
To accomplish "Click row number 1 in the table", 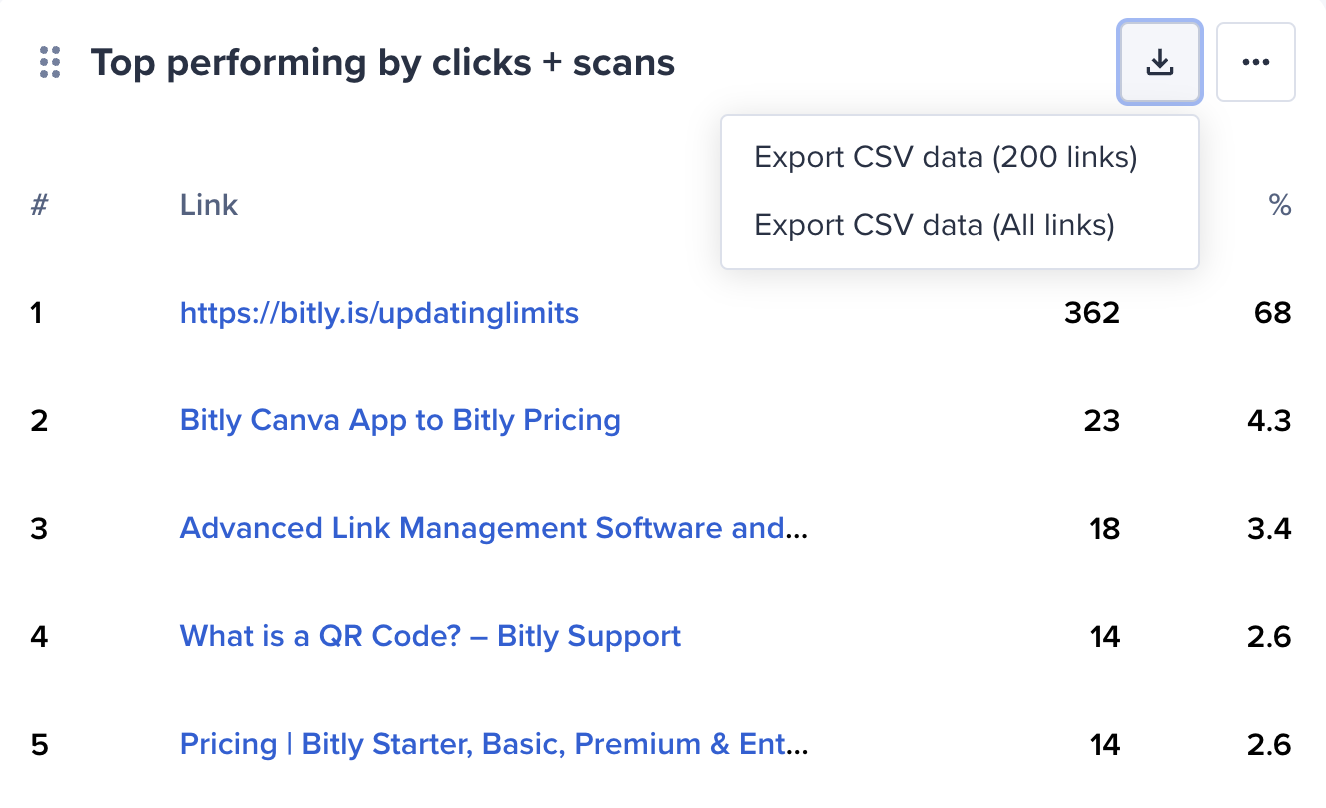I will click(37, 312).
